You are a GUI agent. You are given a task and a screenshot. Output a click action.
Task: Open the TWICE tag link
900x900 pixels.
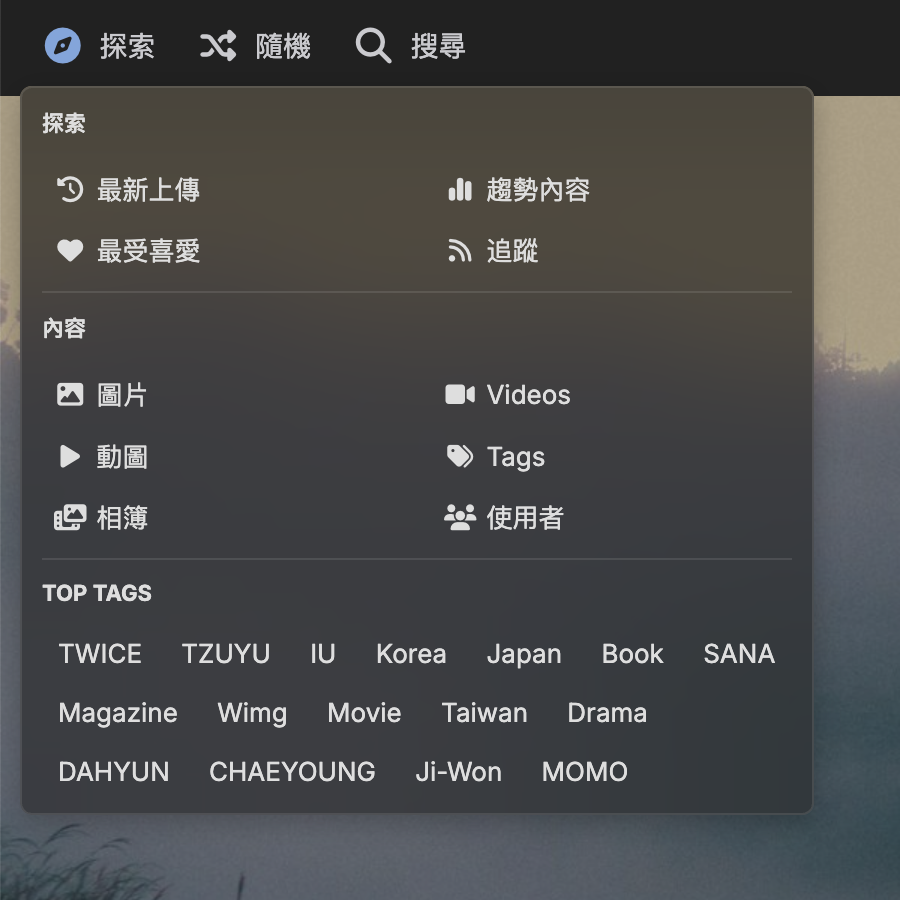[x=100, y=654]
